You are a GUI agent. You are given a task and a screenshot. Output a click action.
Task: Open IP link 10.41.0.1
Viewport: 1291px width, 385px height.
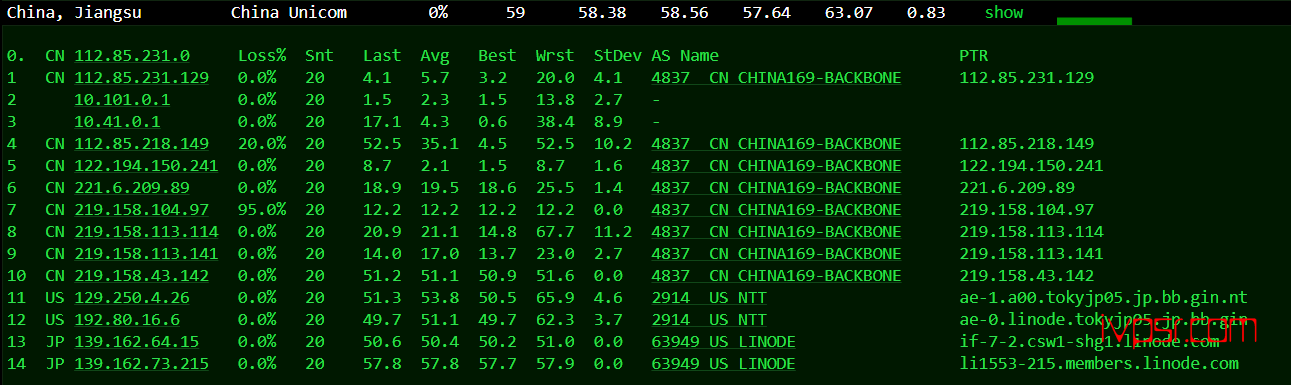117,122
